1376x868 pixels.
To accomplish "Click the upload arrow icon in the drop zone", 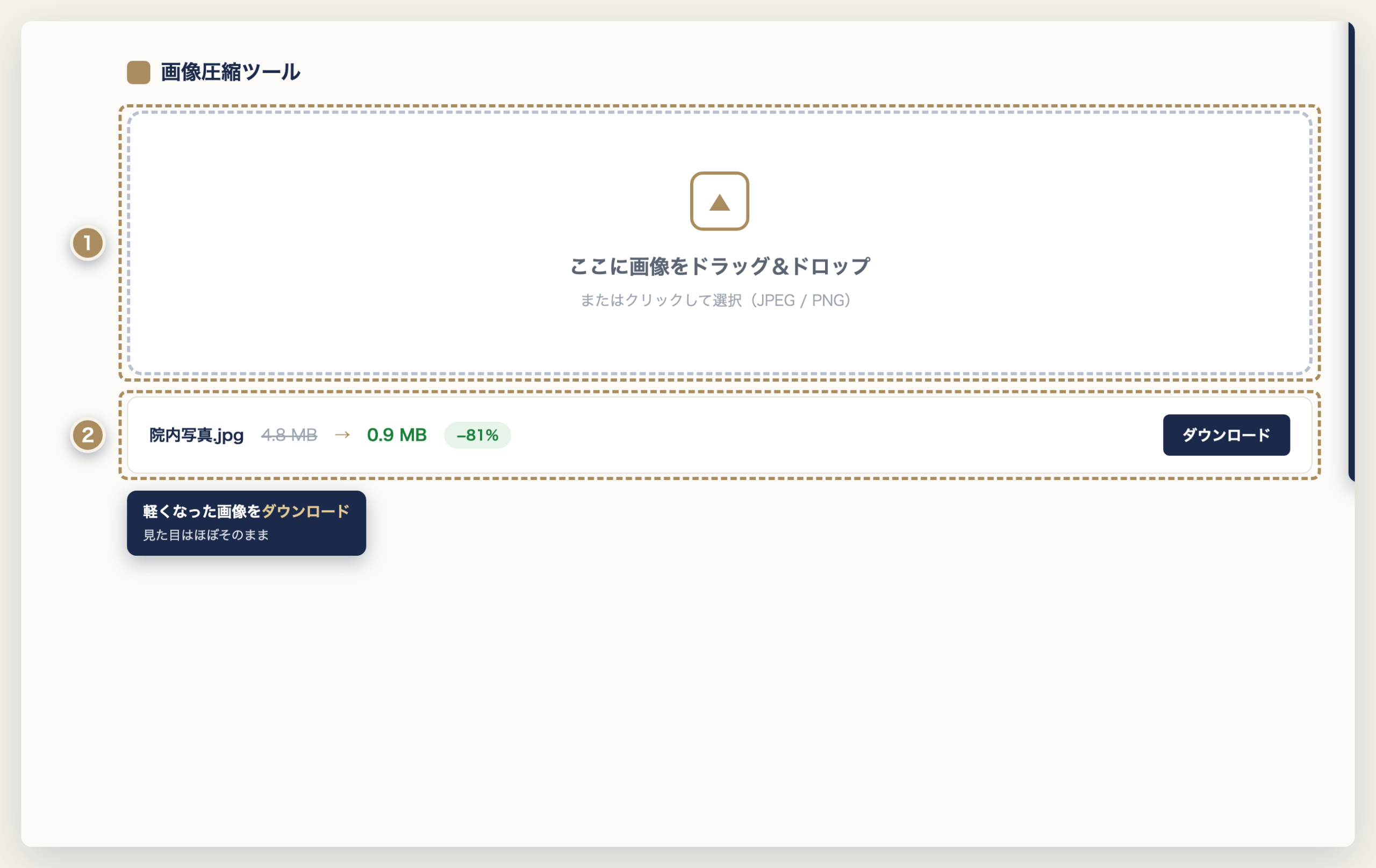I will pos(719,201).
